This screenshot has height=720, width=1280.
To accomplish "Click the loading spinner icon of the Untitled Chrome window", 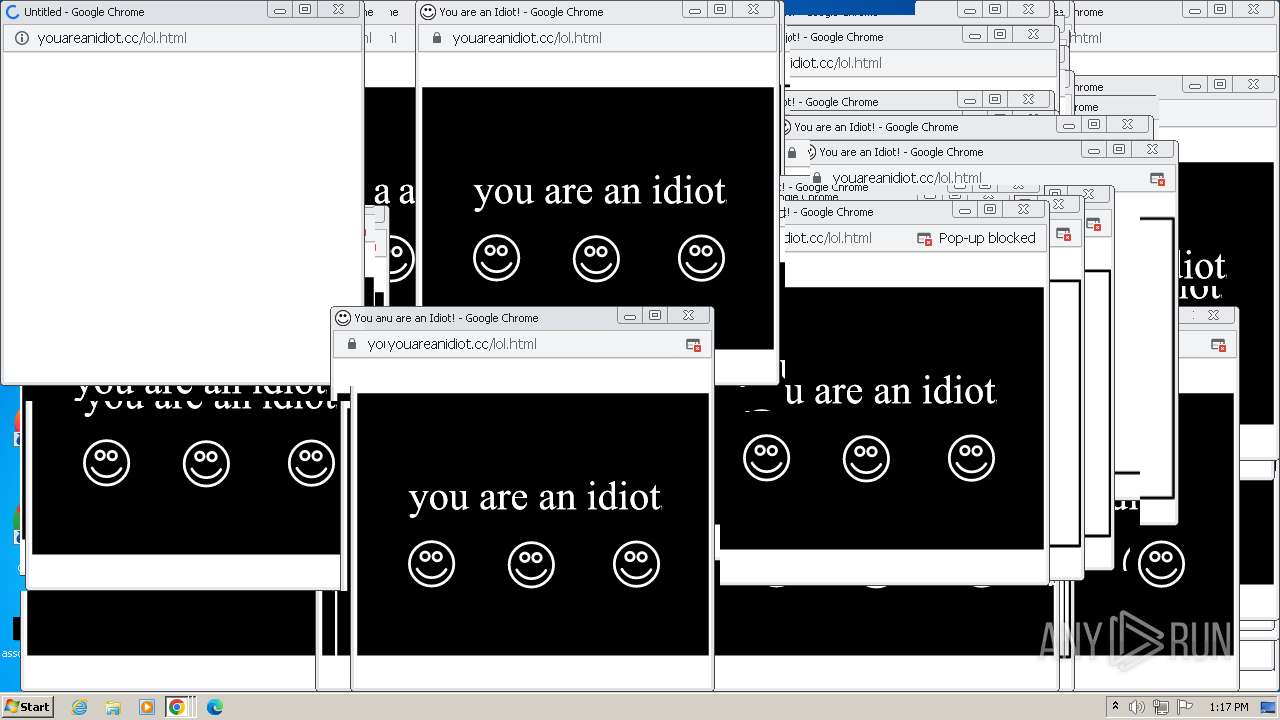I will click(x=13, y=12).
